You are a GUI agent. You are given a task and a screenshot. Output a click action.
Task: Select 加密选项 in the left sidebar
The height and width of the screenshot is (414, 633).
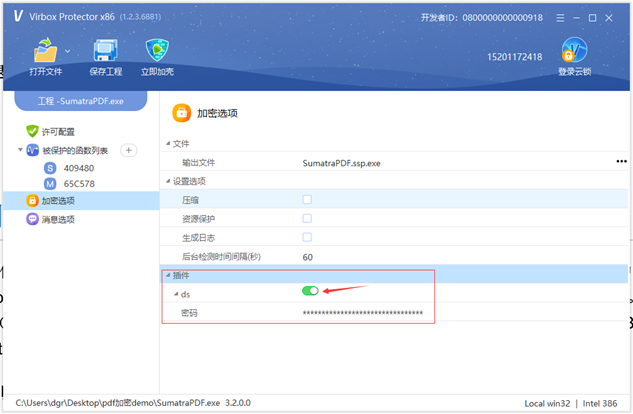pos(81,201)
